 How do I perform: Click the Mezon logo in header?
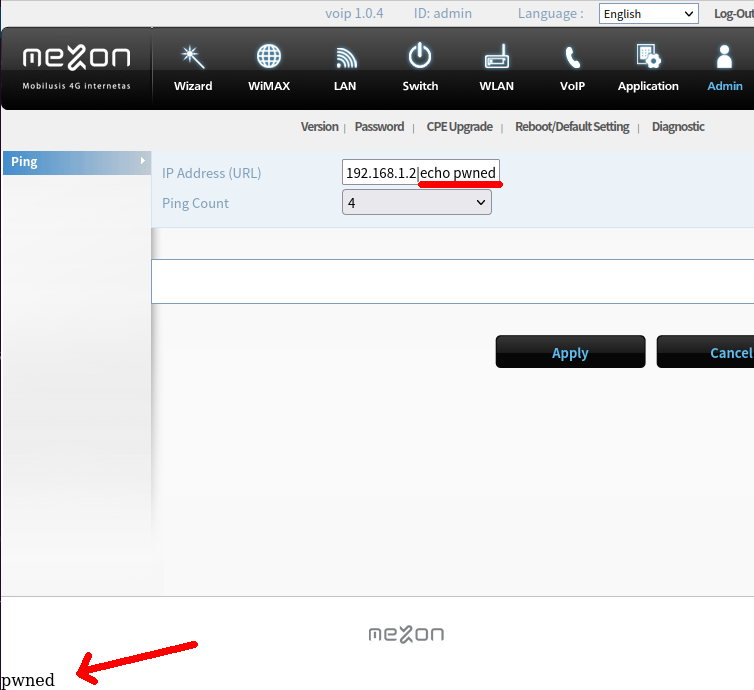76,58
